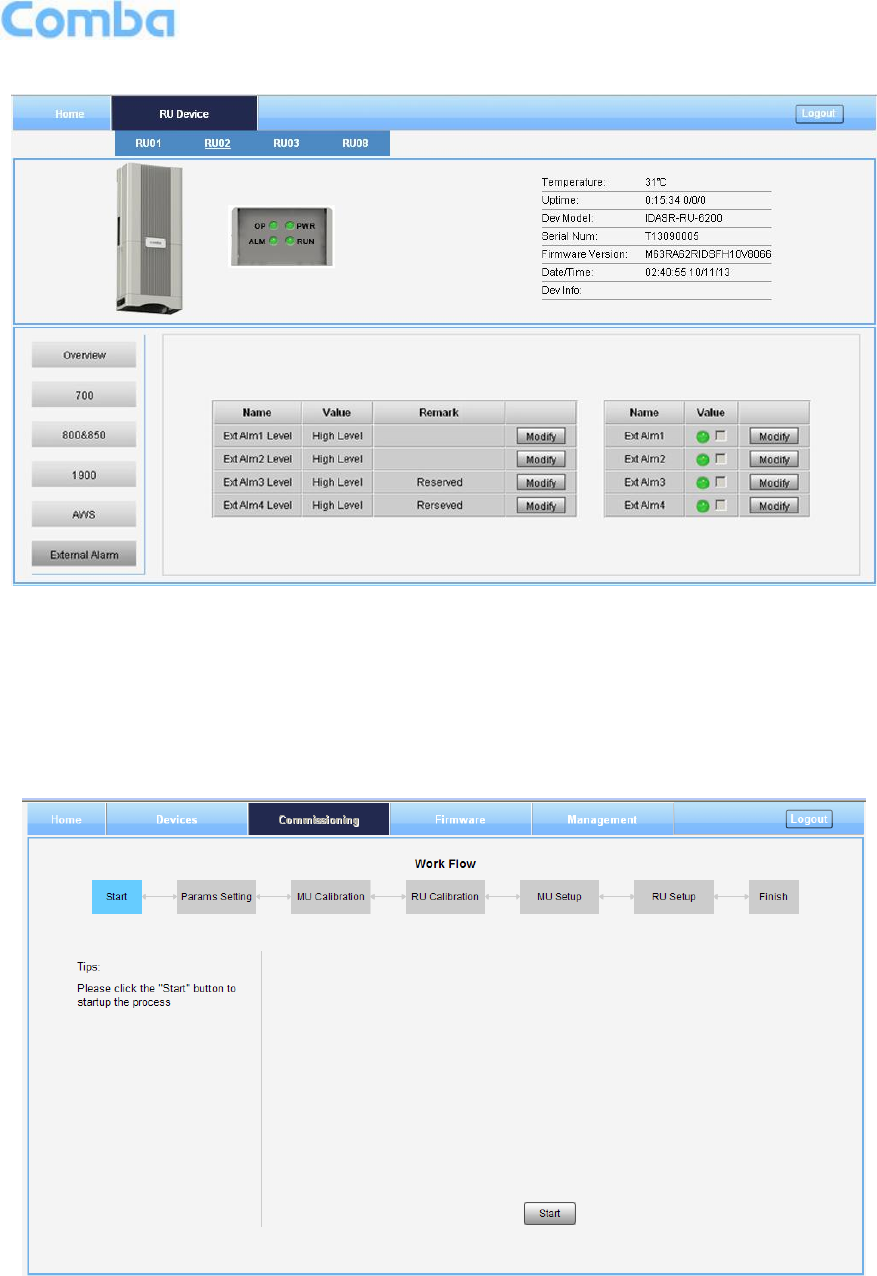Open the 700 band sidebar section
Viewport: 877px width, 1276px height.
[84, 395]
